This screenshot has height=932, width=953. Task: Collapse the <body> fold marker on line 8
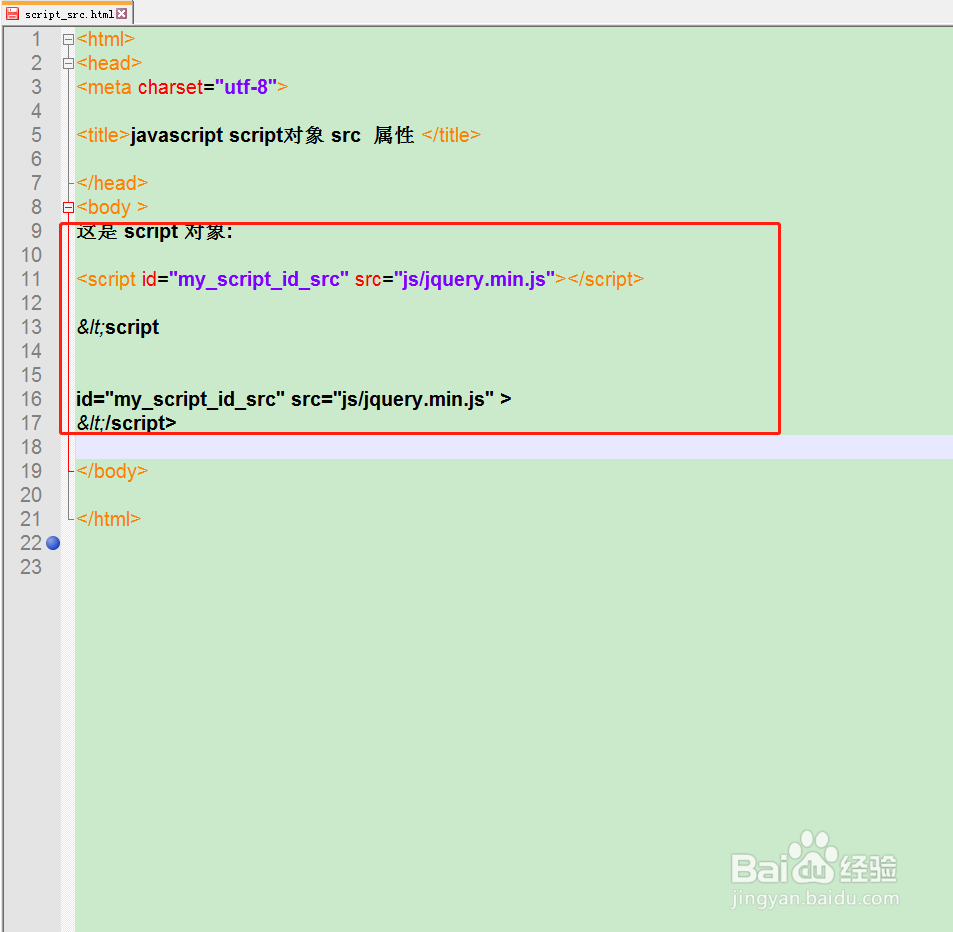tap(68, 207)
